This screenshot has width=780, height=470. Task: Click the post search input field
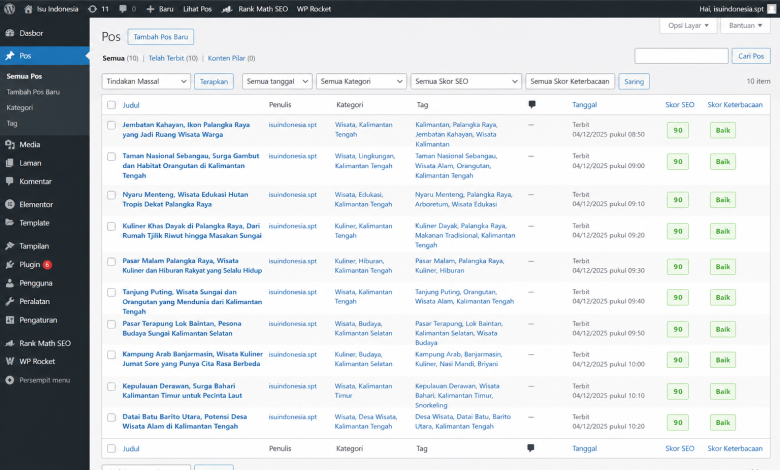click(x=681, y=56)
